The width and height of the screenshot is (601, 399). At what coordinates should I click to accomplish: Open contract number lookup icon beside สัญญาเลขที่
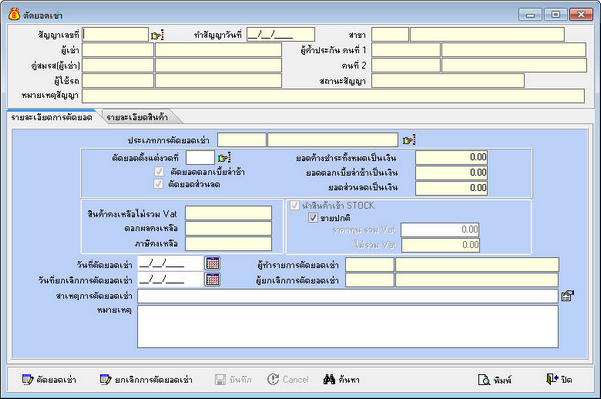[x=157, y=35]
